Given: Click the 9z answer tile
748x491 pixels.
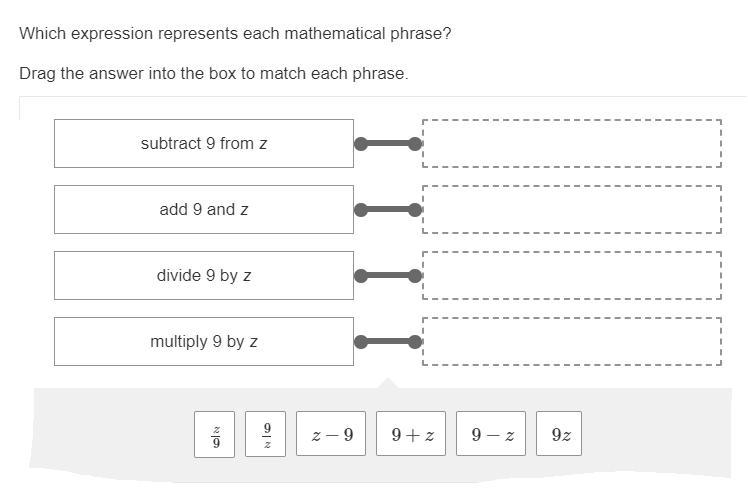Looking at the screenshot, I should [x=559, y=434].
